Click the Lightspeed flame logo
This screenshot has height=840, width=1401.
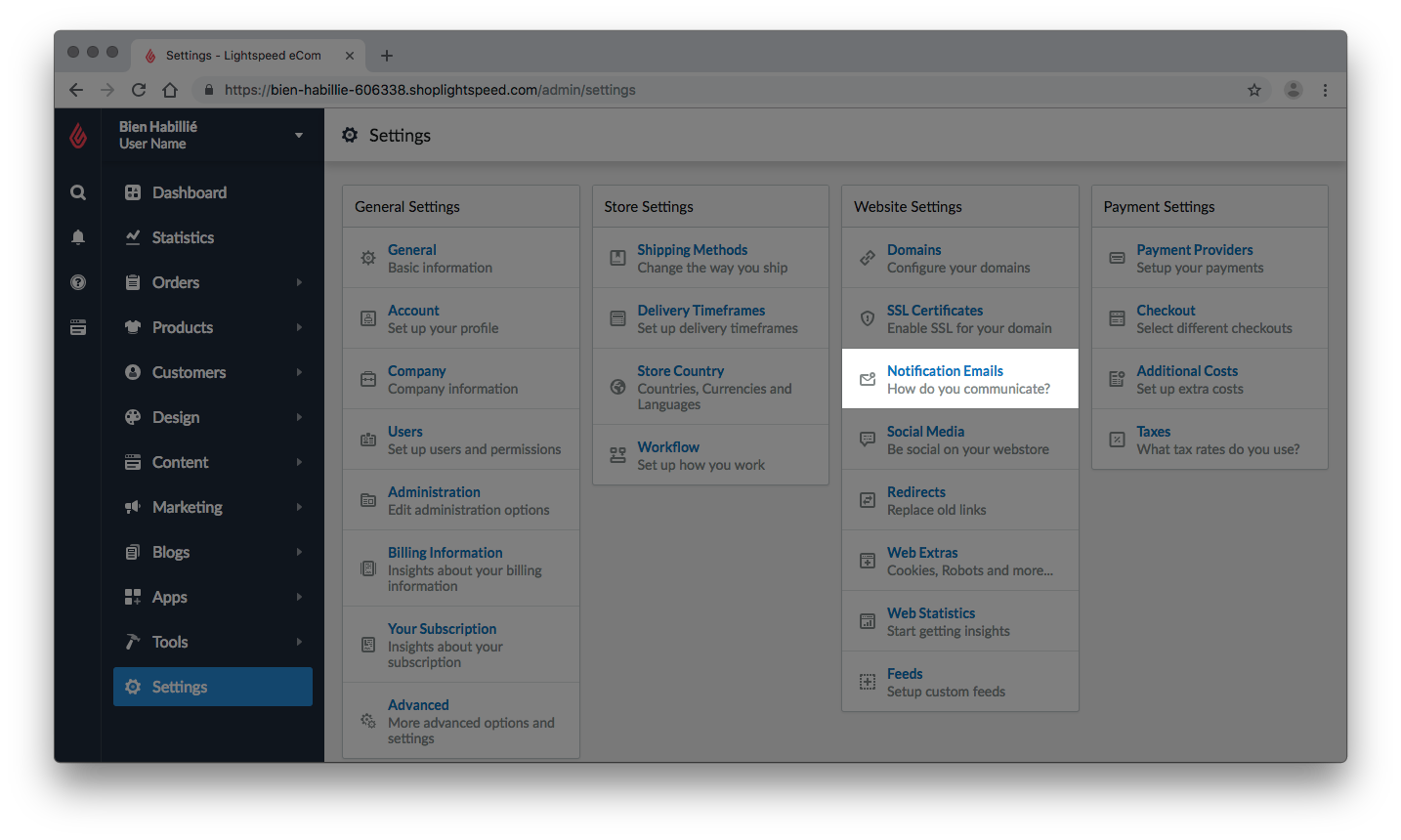78,135
